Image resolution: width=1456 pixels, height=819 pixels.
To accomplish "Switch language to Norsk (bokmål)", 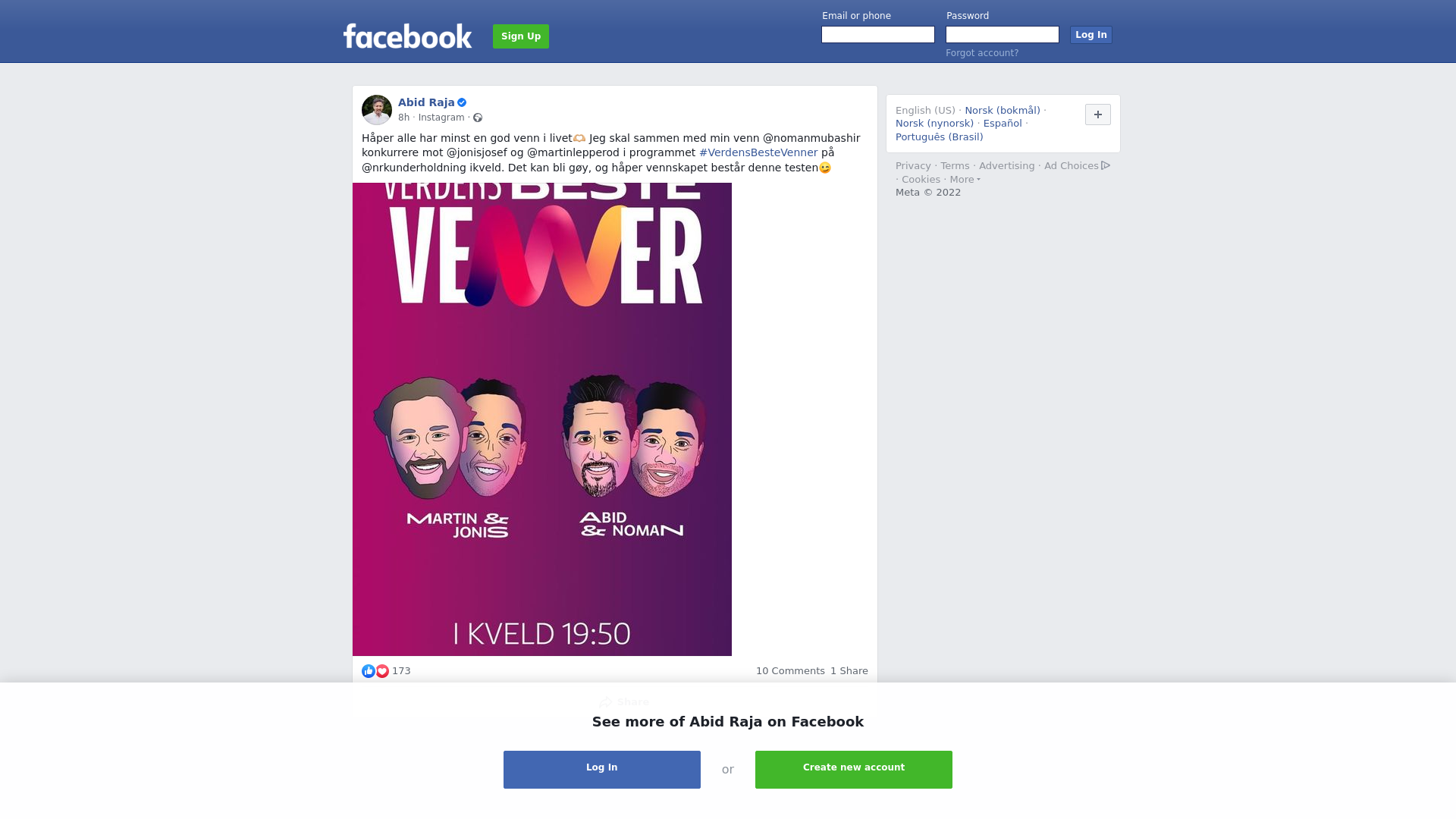I will point(1003,111).
